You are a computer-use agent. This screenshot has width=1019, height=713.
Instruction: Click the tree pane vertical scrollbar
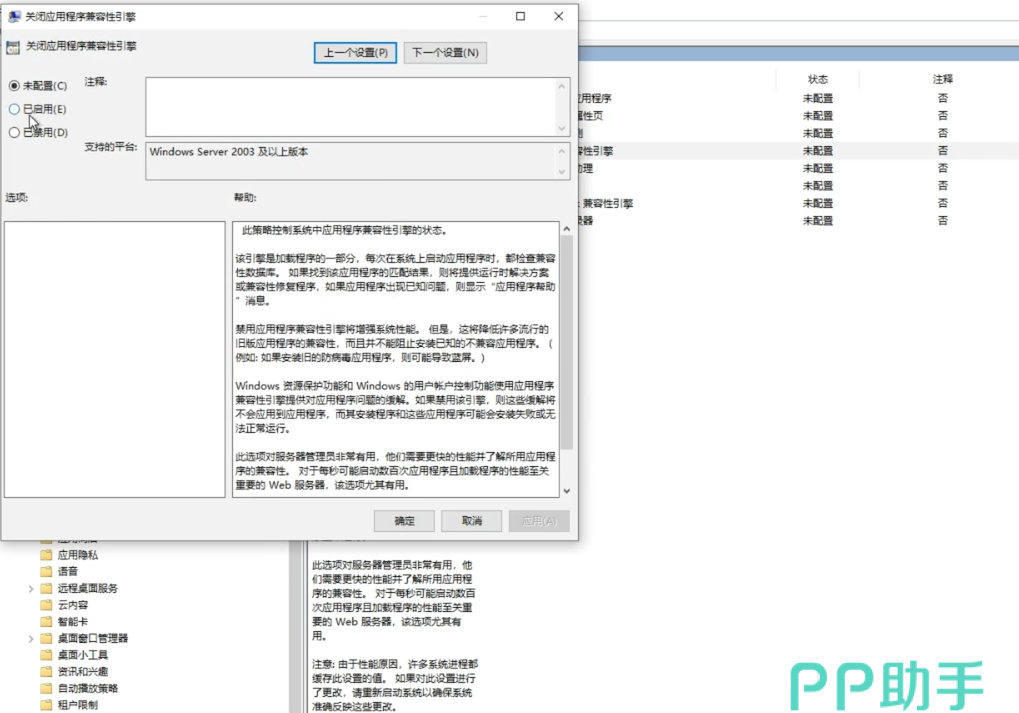click(x=296, y=627)
